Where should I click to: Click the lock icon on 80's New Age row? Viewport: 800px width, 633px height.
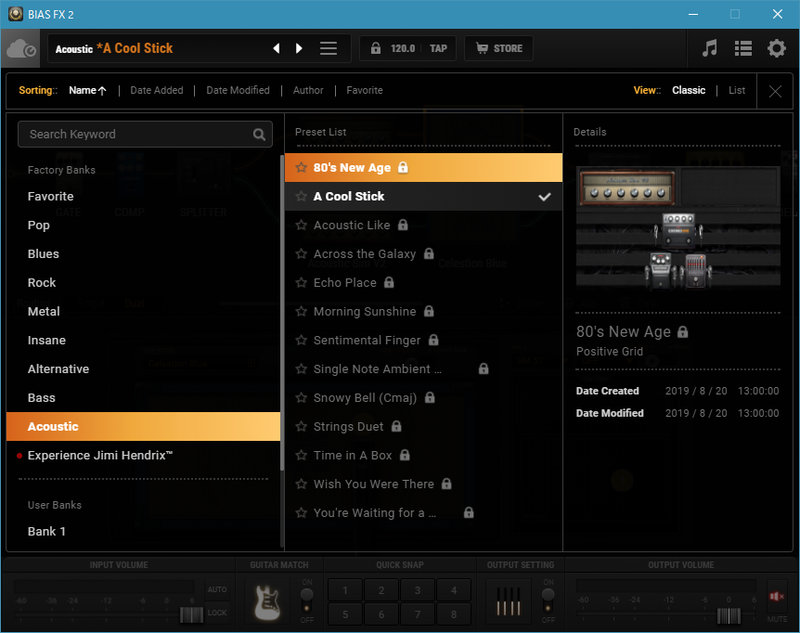point(403,167)
